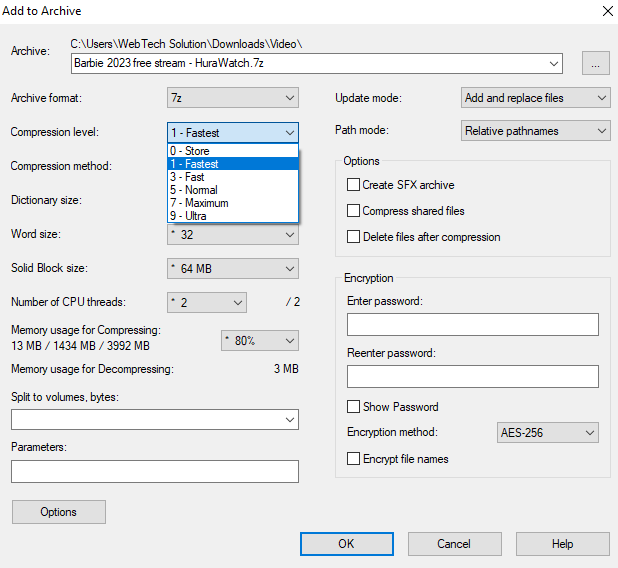Select 9 - Ultra compression level

click(x=233, y=216)
